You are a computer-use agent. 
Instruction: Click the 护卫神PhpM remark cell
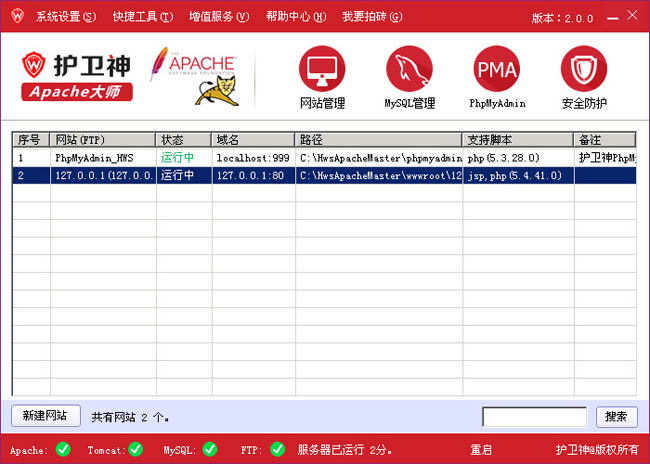coord(606,158)
